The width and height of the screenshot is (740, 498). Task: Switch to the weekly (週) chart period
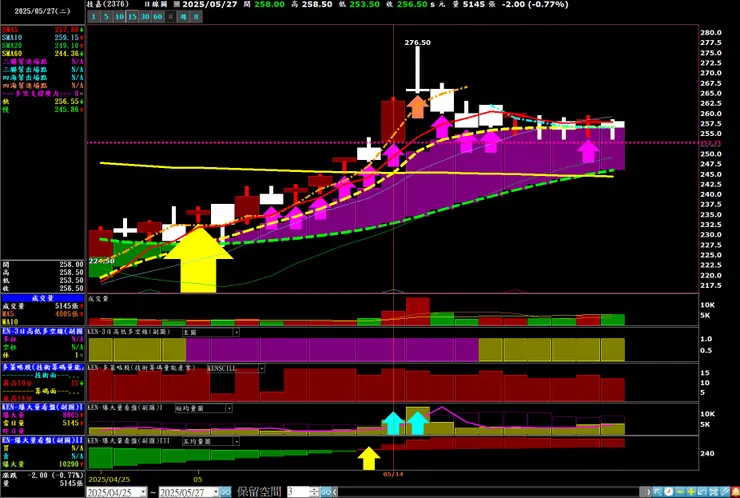pyautogui.click(x=183, y=17)
